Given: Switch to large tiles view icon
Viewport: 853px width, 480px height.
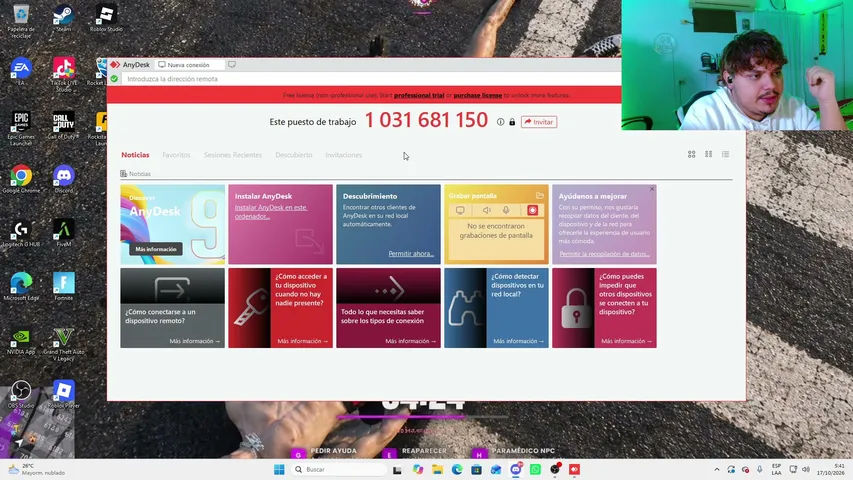Looking at the screenshot, I should pos(691,155).
